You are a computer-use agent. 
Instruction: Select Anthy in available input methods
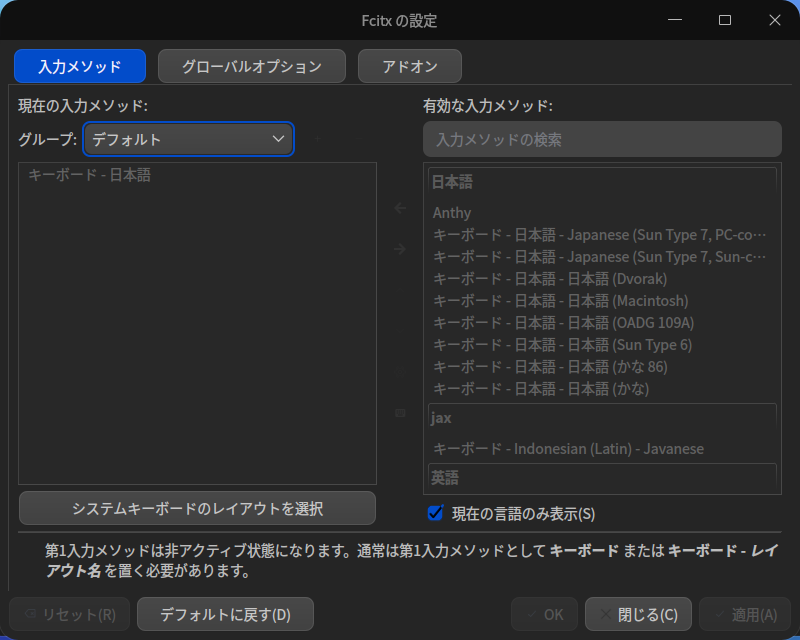click(x=602, y=213)
